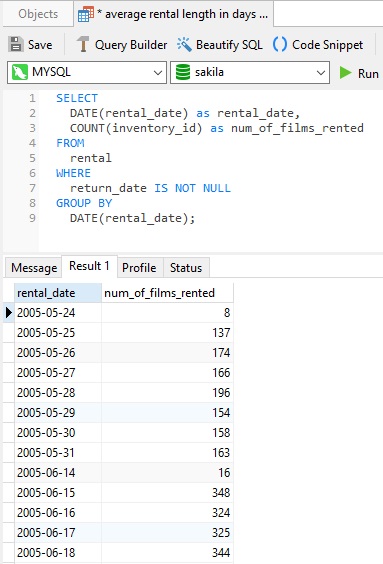Click the Beautify SQL button label

click(229, 45)
